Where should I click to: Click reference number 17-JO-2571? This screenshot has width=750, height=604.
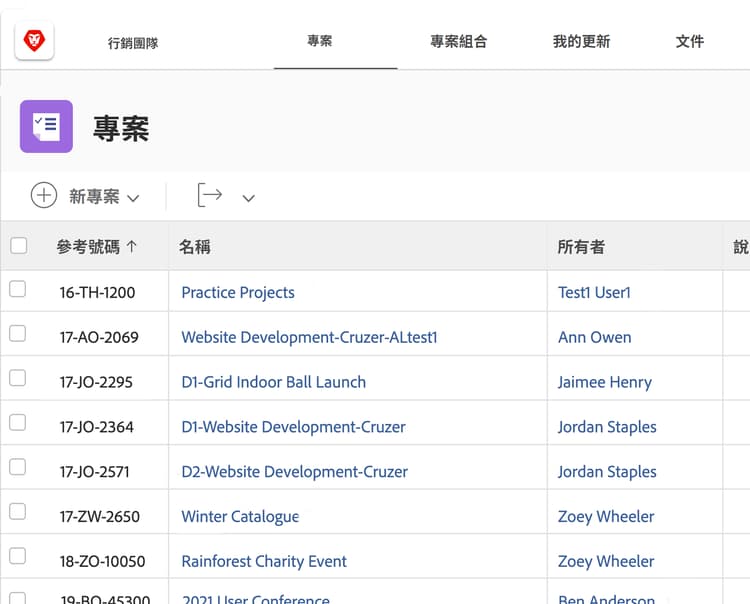[x=94, y=472]
